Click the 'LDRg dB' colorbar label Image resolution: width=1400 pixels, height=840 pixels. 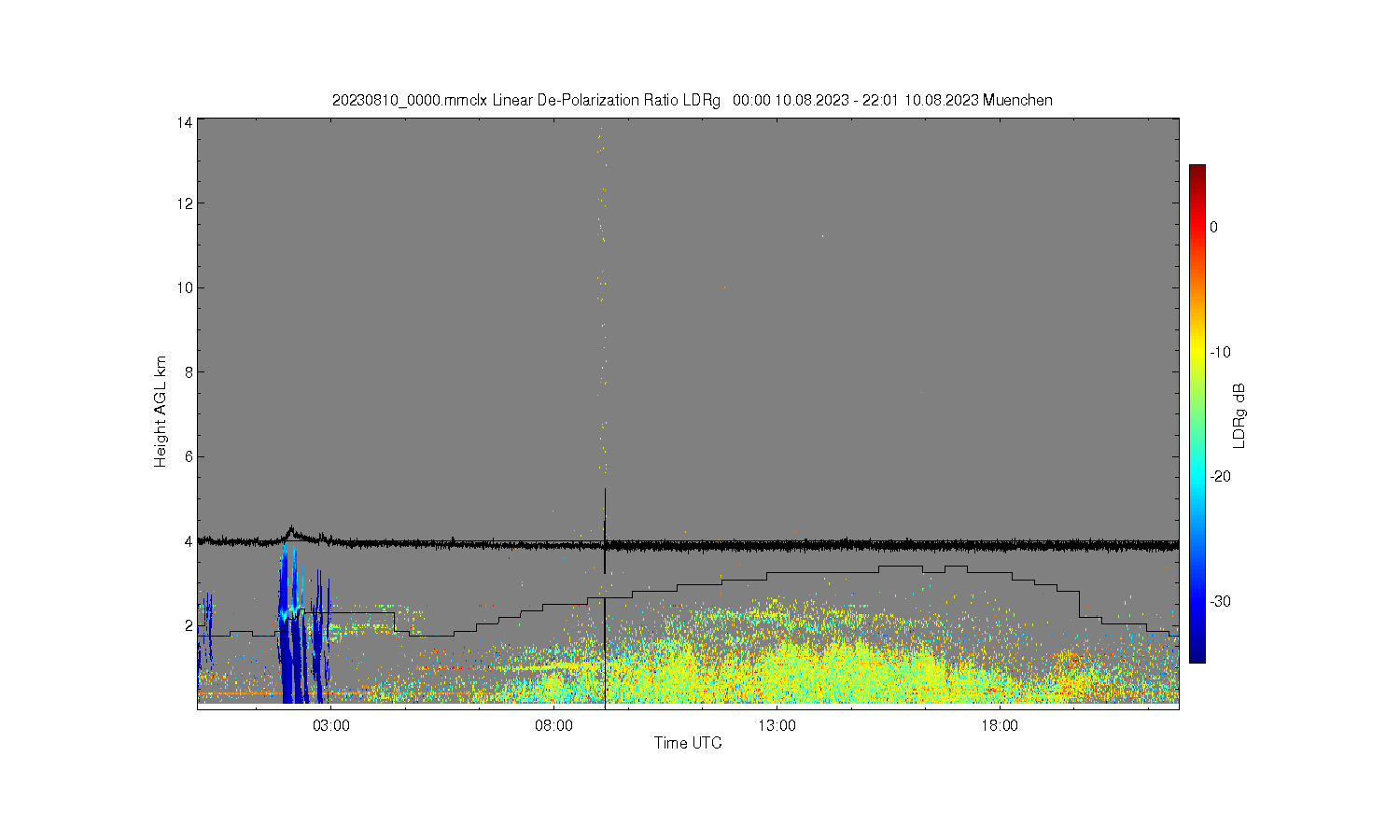(x=1239, y=415)
